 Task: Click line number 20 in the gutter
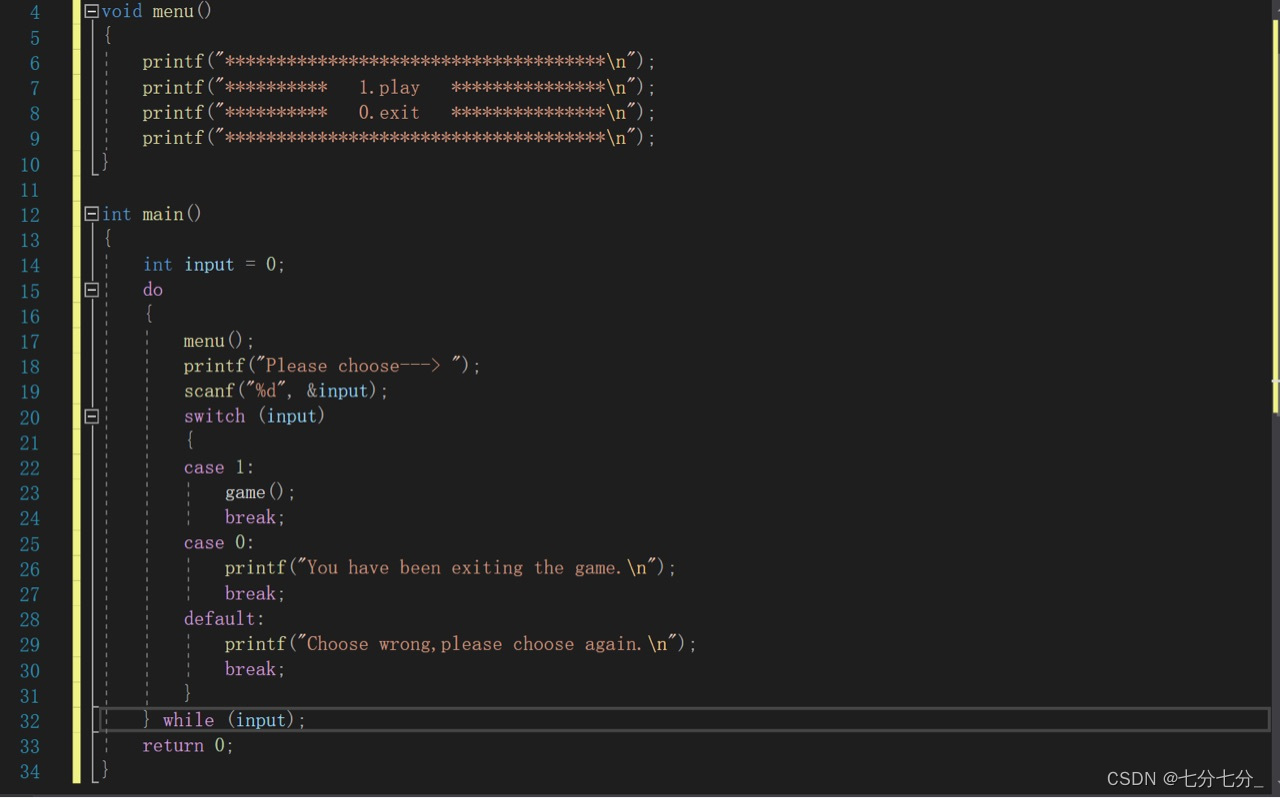pyautogui.click(x=30, y=417)
